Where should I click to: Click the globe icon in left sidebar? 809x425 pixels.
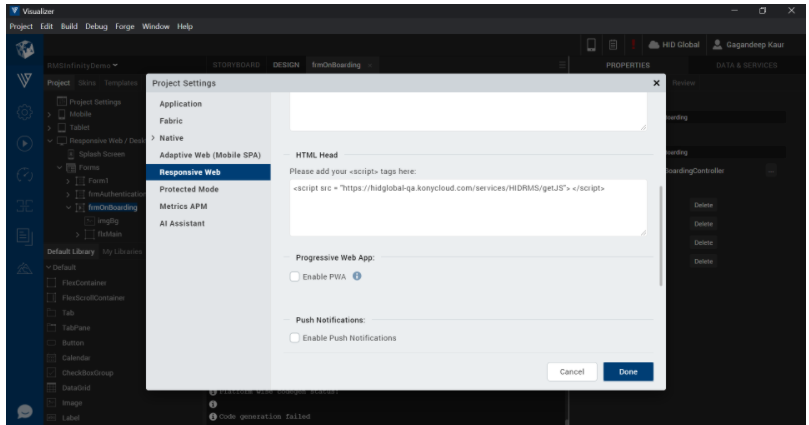tap(25, 50)
